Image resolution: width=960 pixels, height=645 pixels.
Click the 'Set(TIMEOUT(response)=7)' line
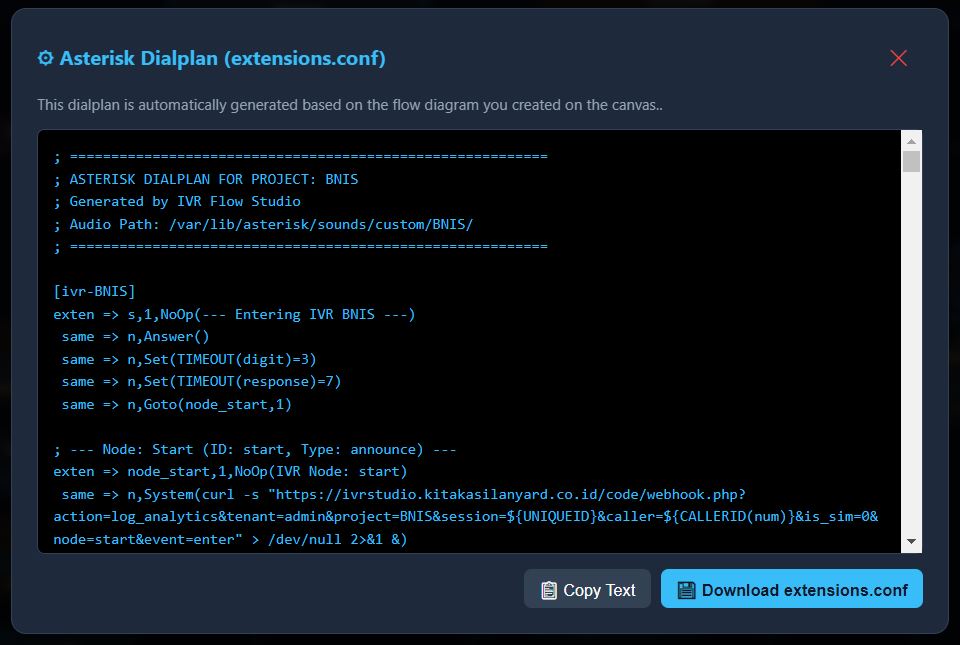[201, 382]
